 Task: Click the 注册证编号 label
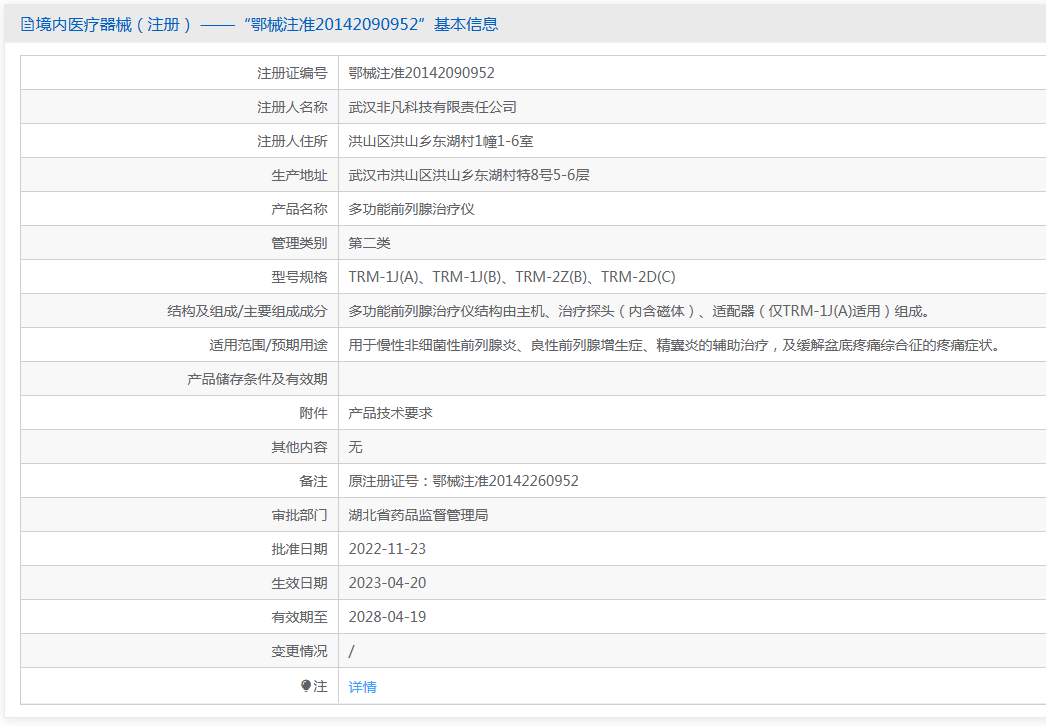[292, 73]
